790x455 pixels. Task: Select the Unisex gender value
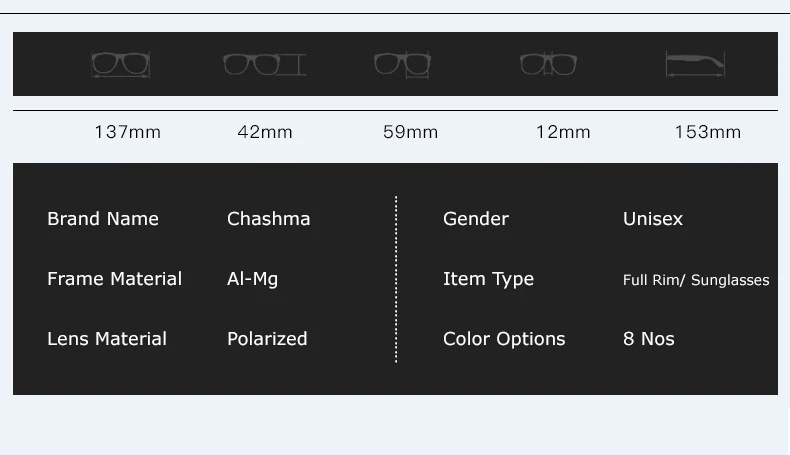(x=653, y=219)
